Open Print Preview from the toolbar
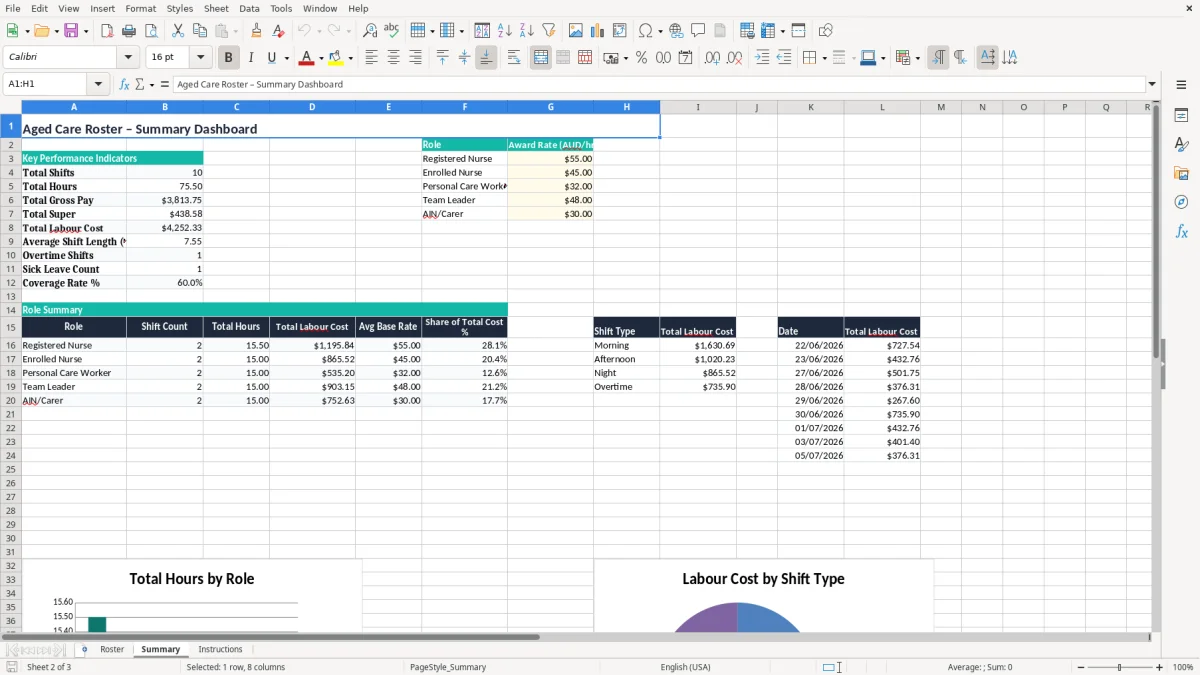 (150, 31)
